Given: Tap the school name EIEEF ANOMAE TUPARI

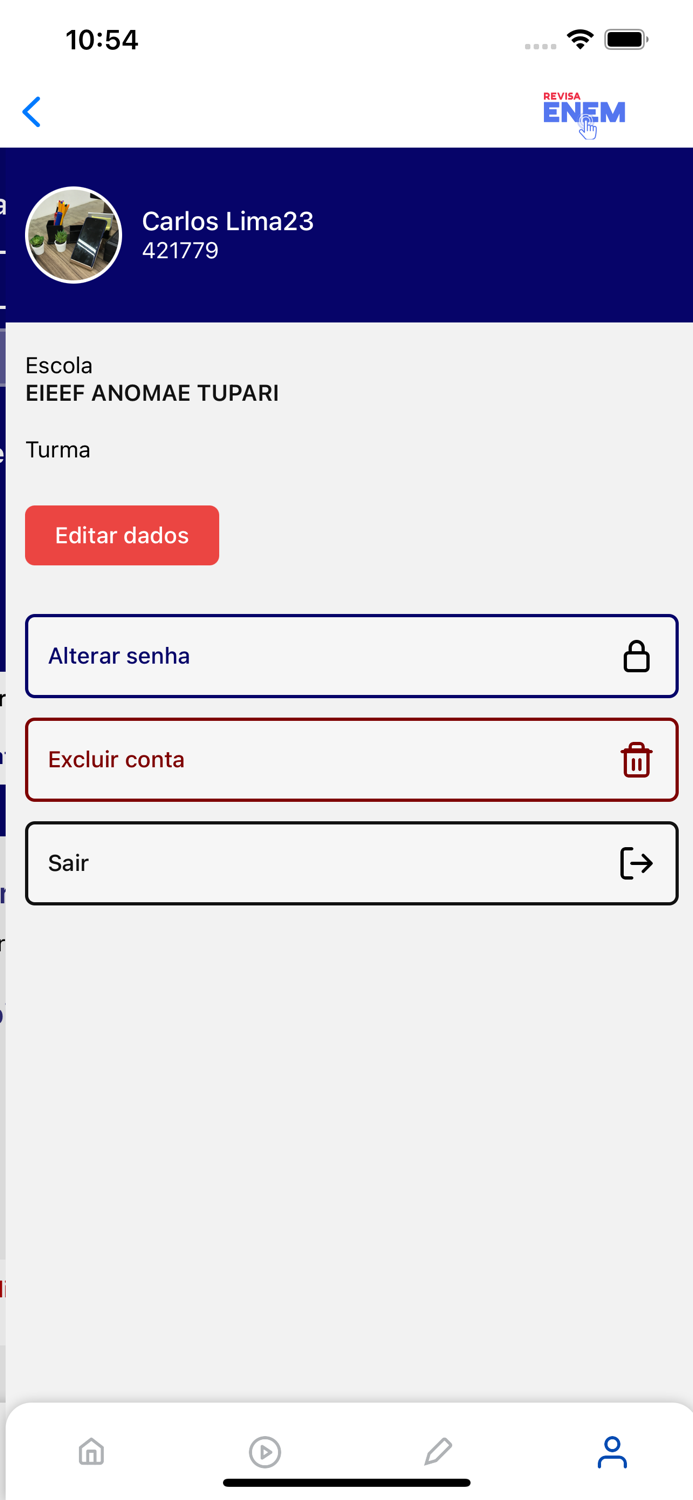Looking at the screenshot, I should (x=152, y=393).
